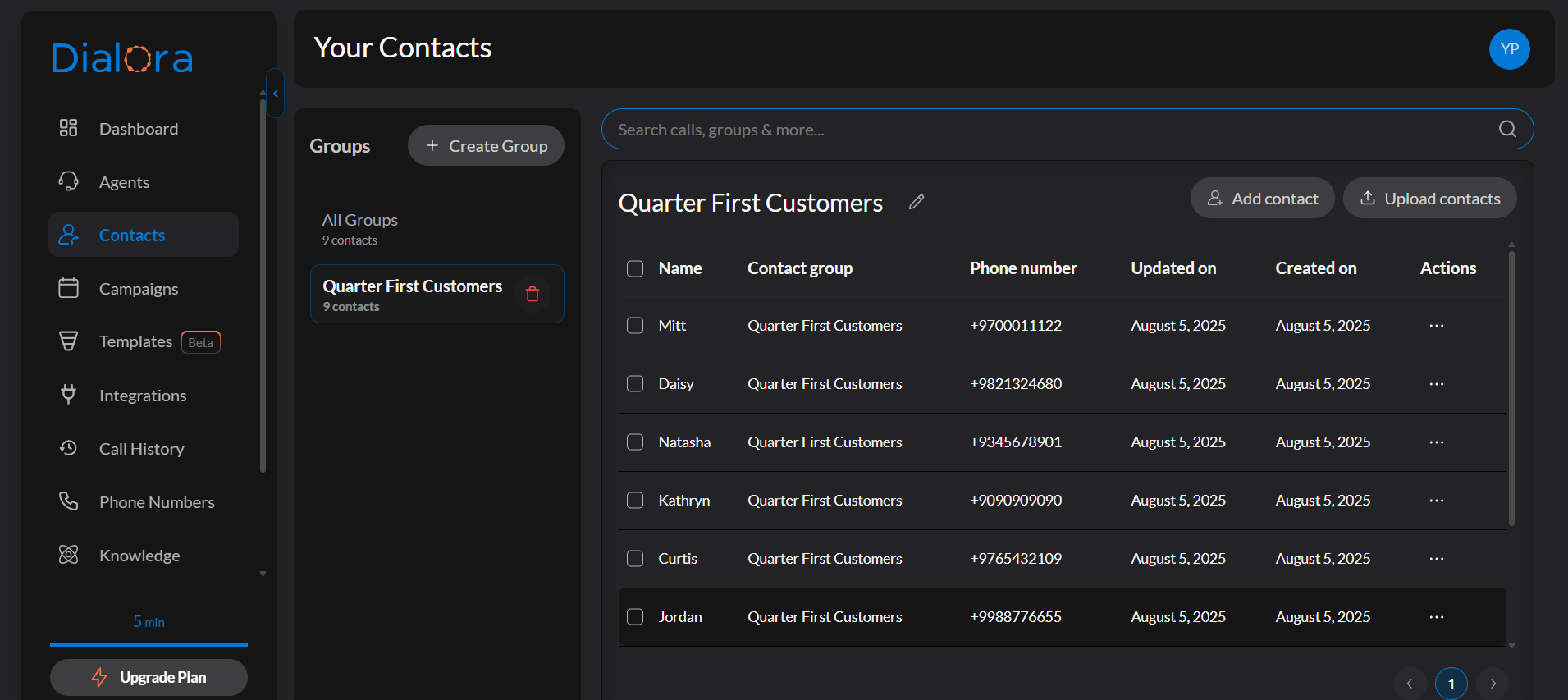Click into the search calls and groups field

1050,130
